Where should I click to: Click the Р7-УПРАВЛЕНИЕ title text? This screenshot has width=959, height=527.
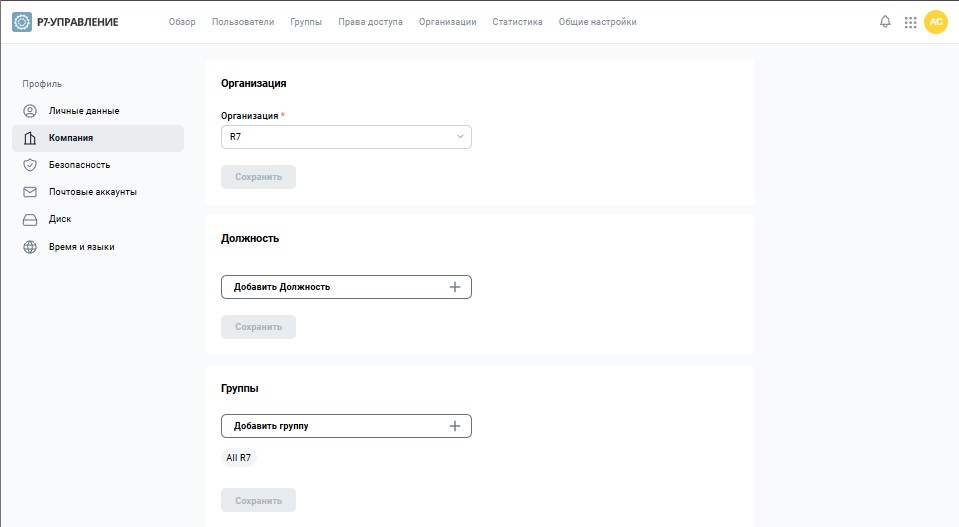pyautogui.click(x=78, y=22)
